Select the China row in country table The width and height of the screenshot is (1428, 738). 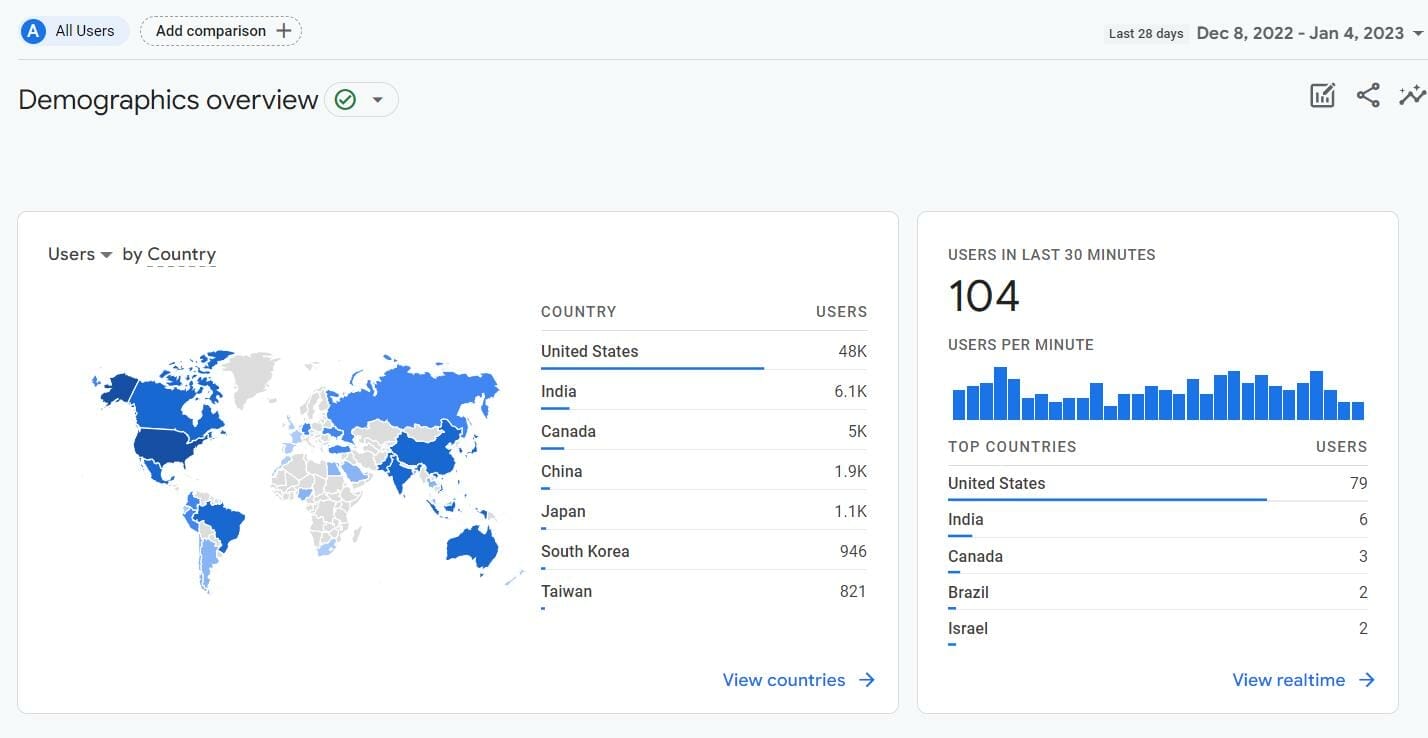704,471
